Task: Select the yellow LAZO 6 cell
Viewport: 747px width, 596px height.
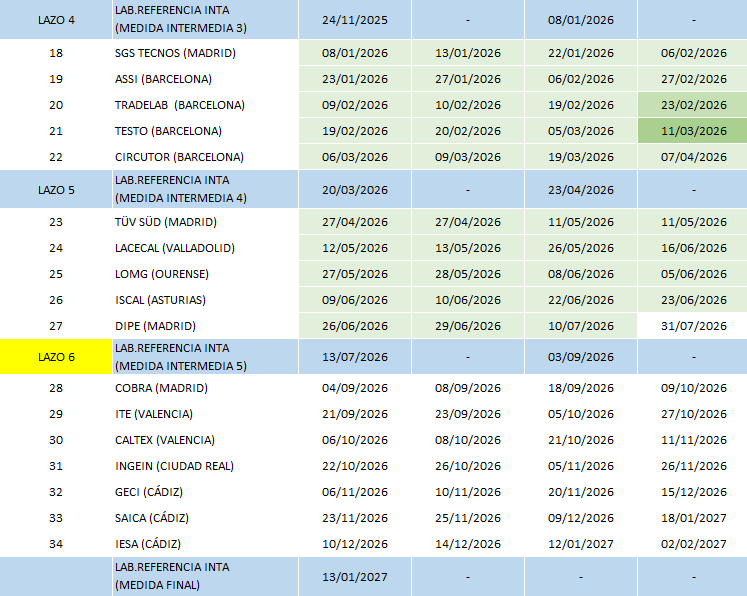Action: pos(56,357)
